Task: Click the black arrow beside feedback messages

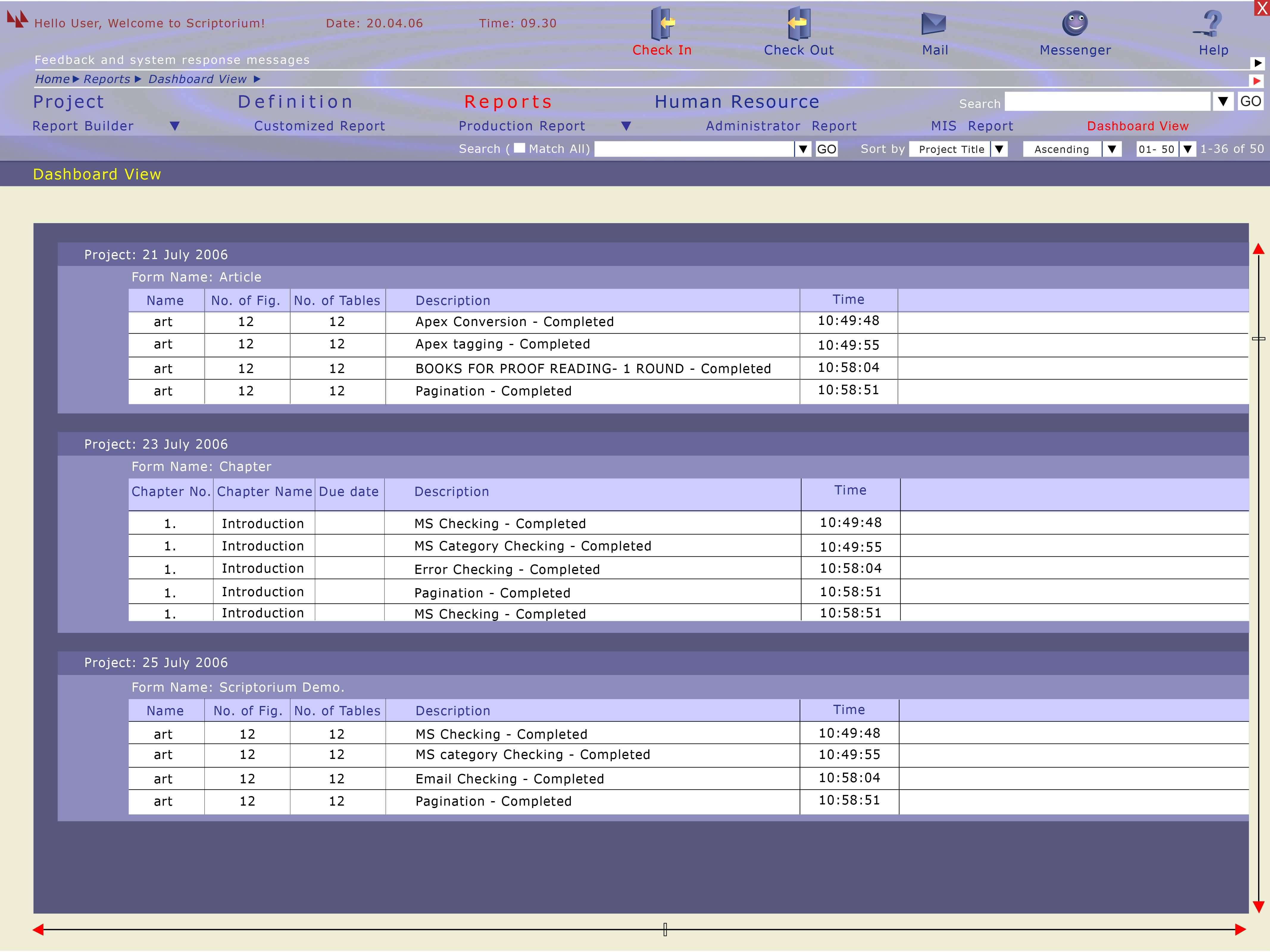Action: [x=1257, y=63]
